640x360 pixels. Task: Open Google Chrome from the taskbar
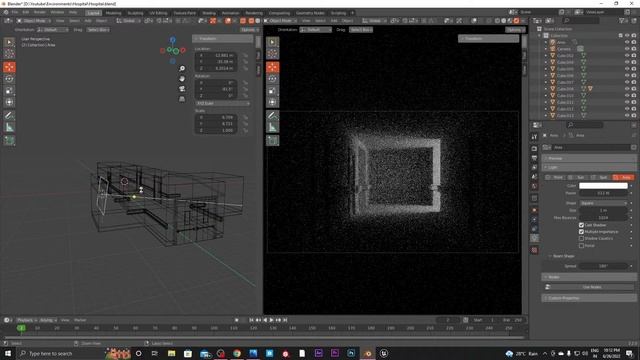[237, 353]
